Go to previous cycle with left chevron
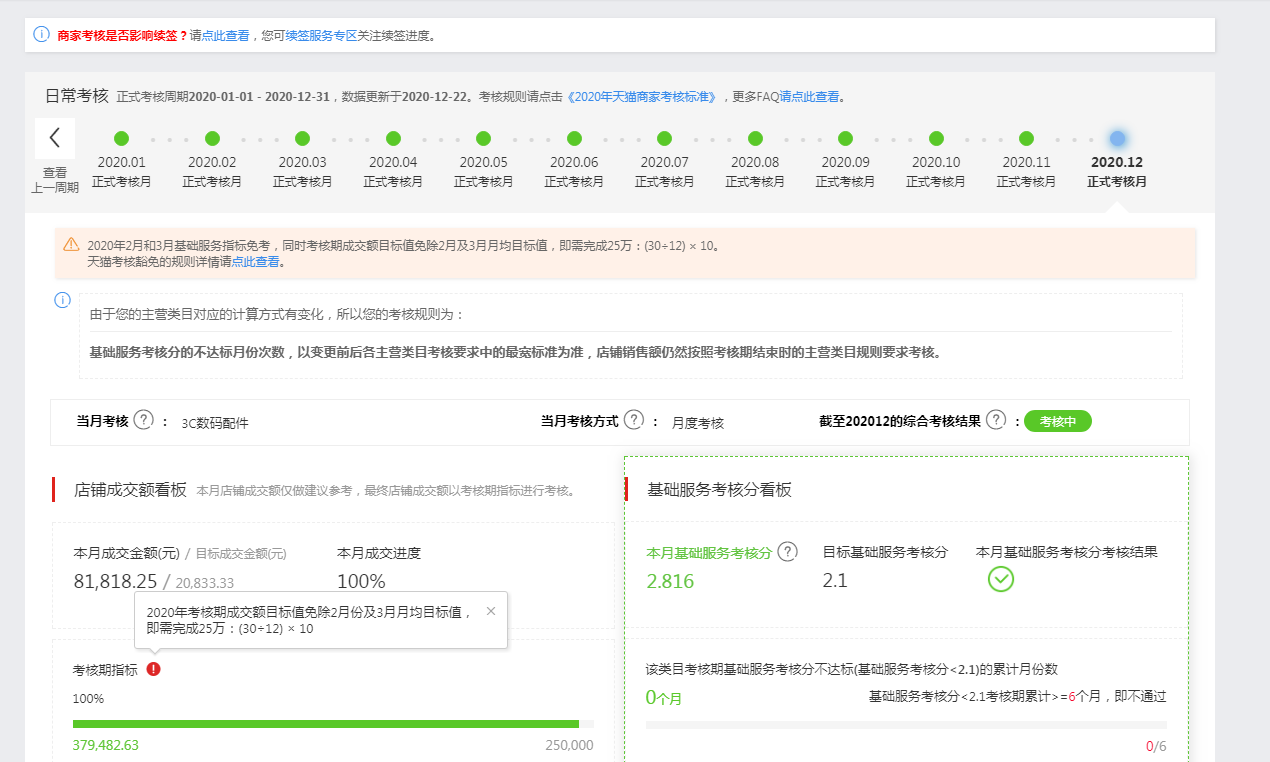The width and height of the screenshot is (1270, 762). [x=55, y=138]
